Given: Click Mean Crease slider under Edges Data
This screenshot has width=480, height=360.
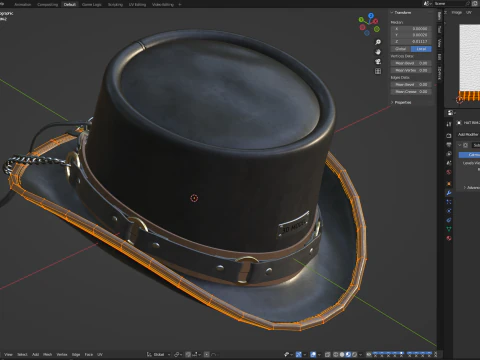Looking at the screenshot, I should point(411,91).
